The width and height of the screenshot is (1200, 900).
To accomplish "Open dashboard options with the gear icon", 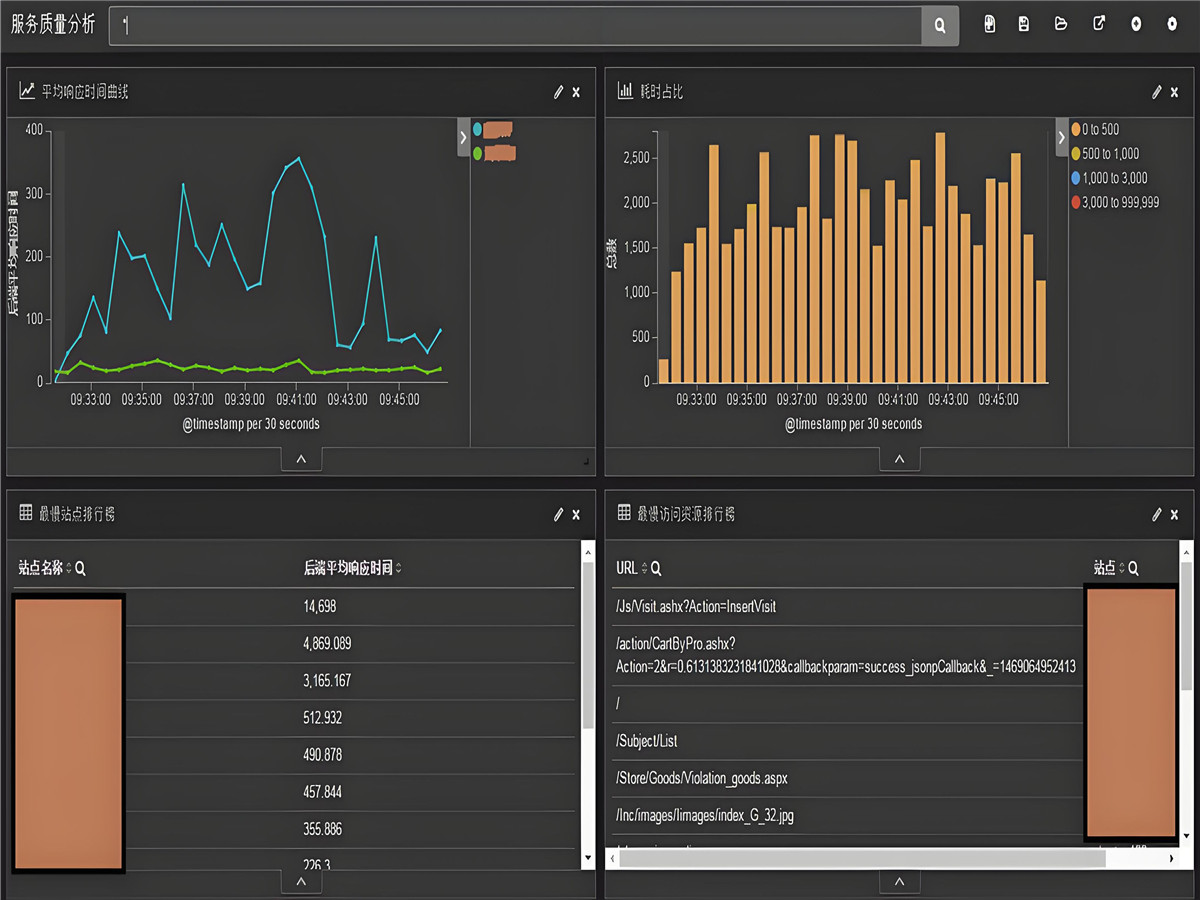I will coord(1172,24).
